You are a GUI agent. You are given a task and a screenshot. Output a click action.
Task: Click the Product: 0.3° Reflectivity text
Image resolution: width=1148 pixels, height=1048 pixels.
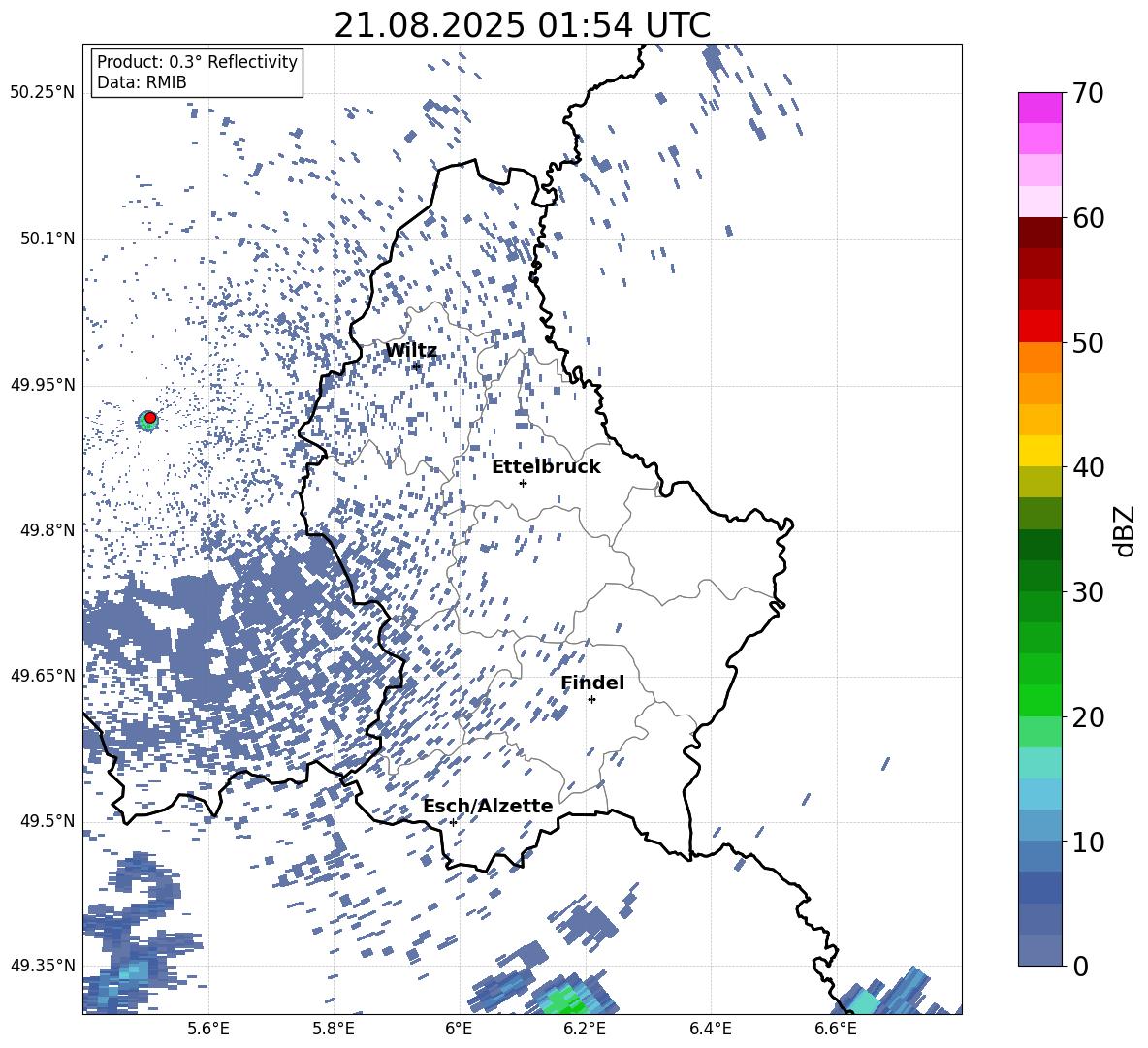coord(197,62)
